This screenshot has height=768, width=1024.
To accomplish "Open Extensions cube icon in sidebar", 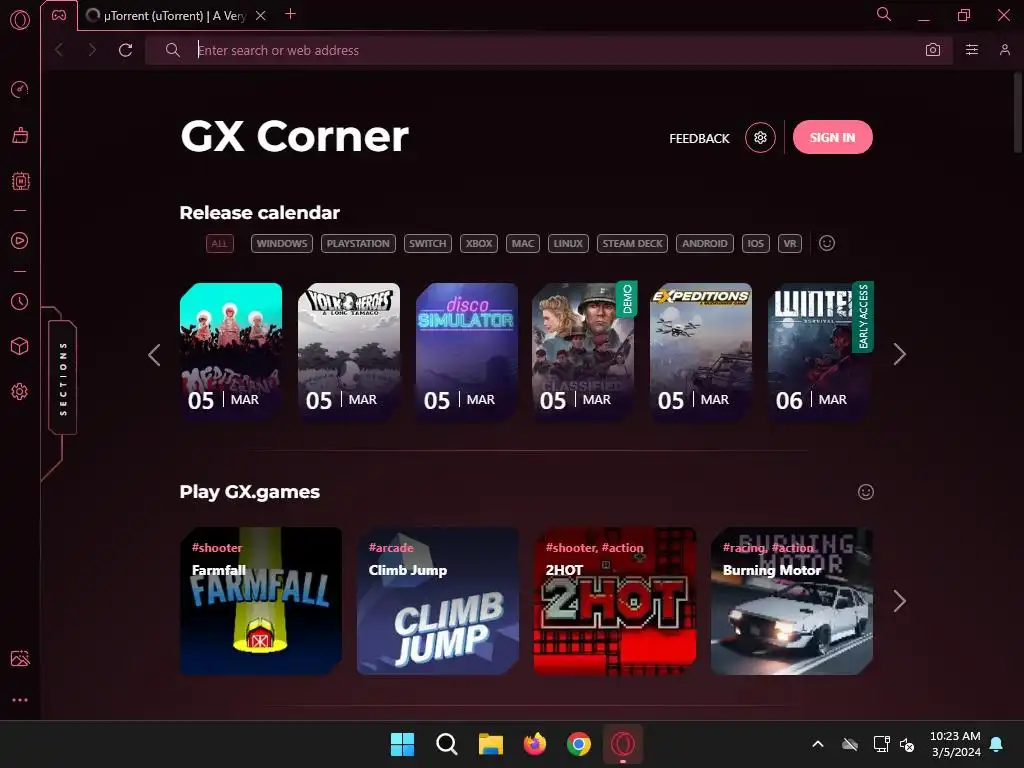I will [20, 346].
